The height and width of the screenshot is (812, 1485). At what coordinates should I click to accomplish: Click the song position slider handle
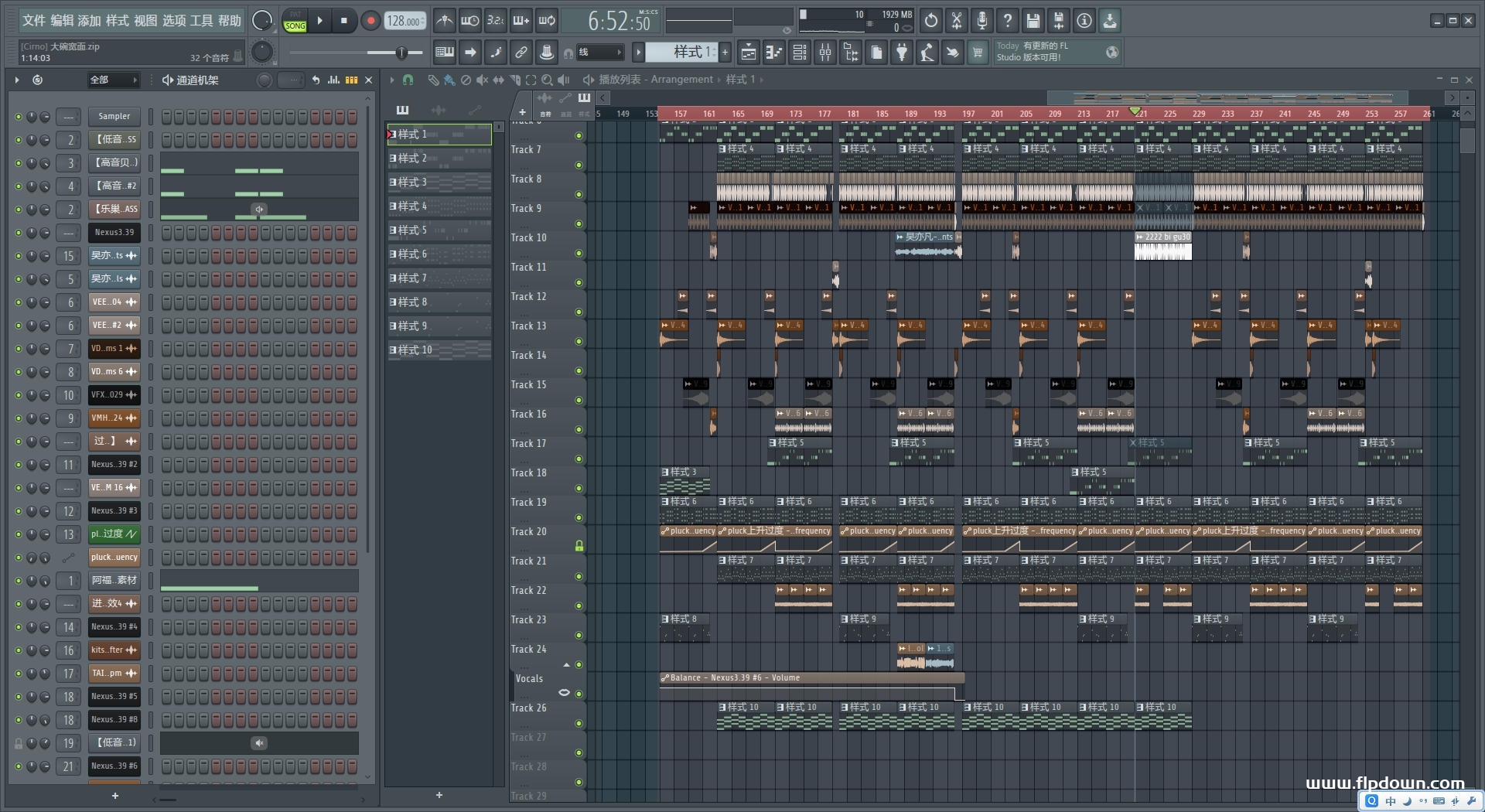click(401, 53)
